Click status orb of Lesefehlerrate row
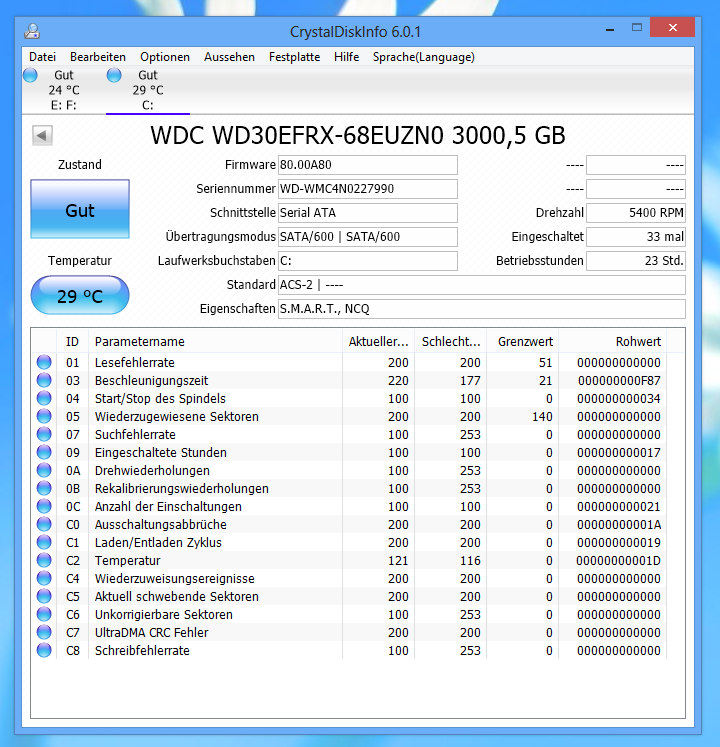The height and width of the screenshot is (747, 720). pyautogui.click(x=44, y=362)
